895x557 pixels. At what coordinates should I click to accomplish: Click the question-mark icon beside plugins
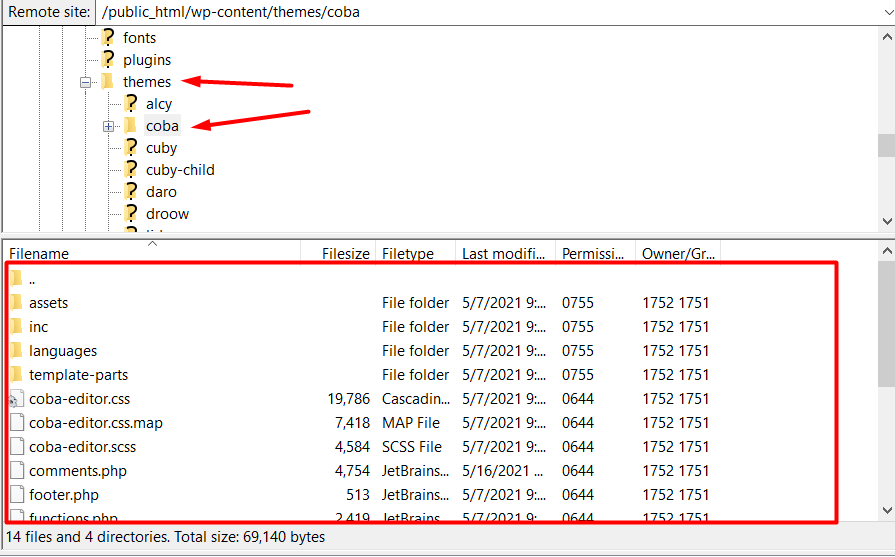[108, 60]
